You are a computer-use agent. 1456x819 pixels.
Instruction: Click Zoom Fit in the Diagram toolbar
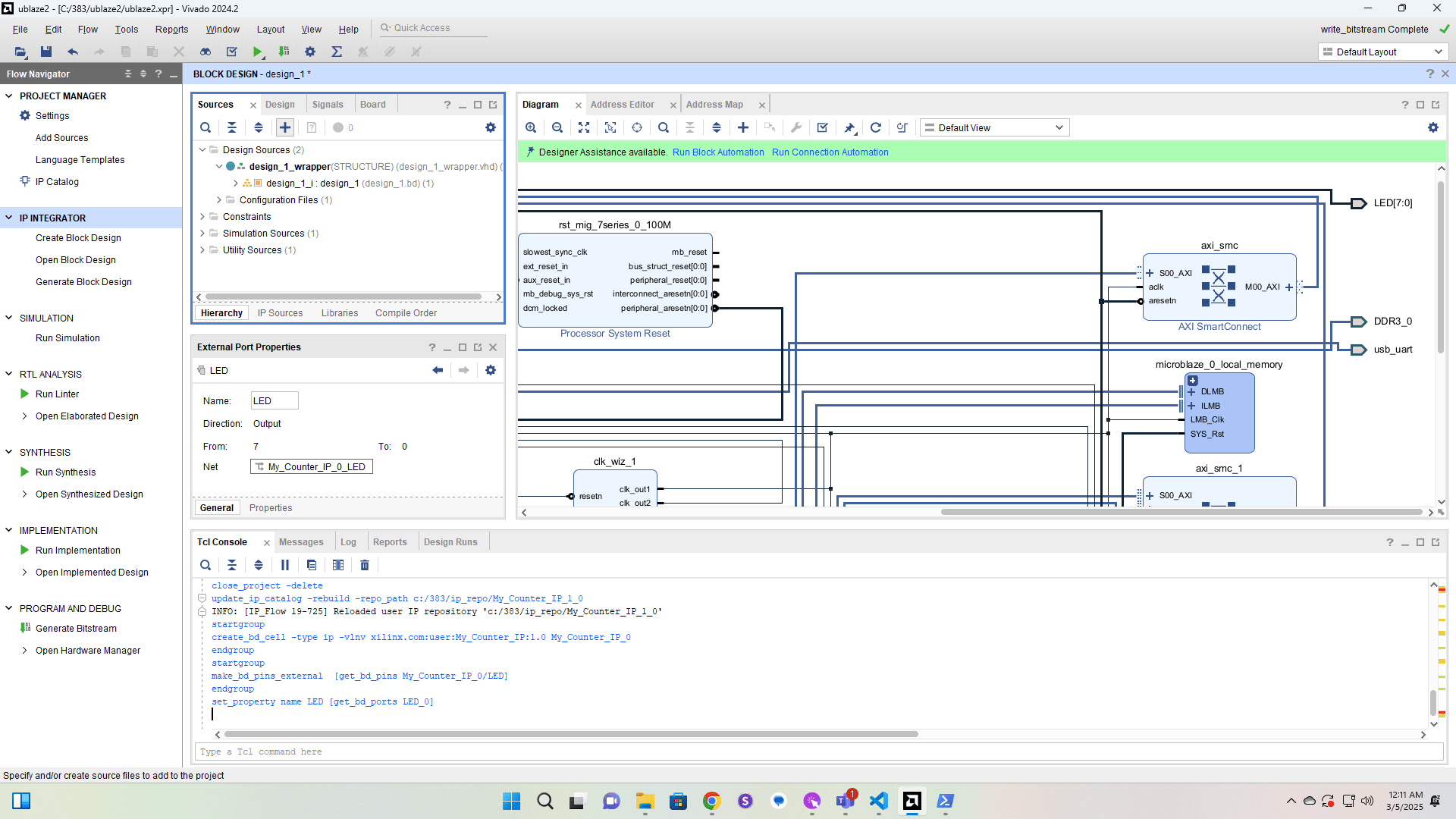point(584,127)
